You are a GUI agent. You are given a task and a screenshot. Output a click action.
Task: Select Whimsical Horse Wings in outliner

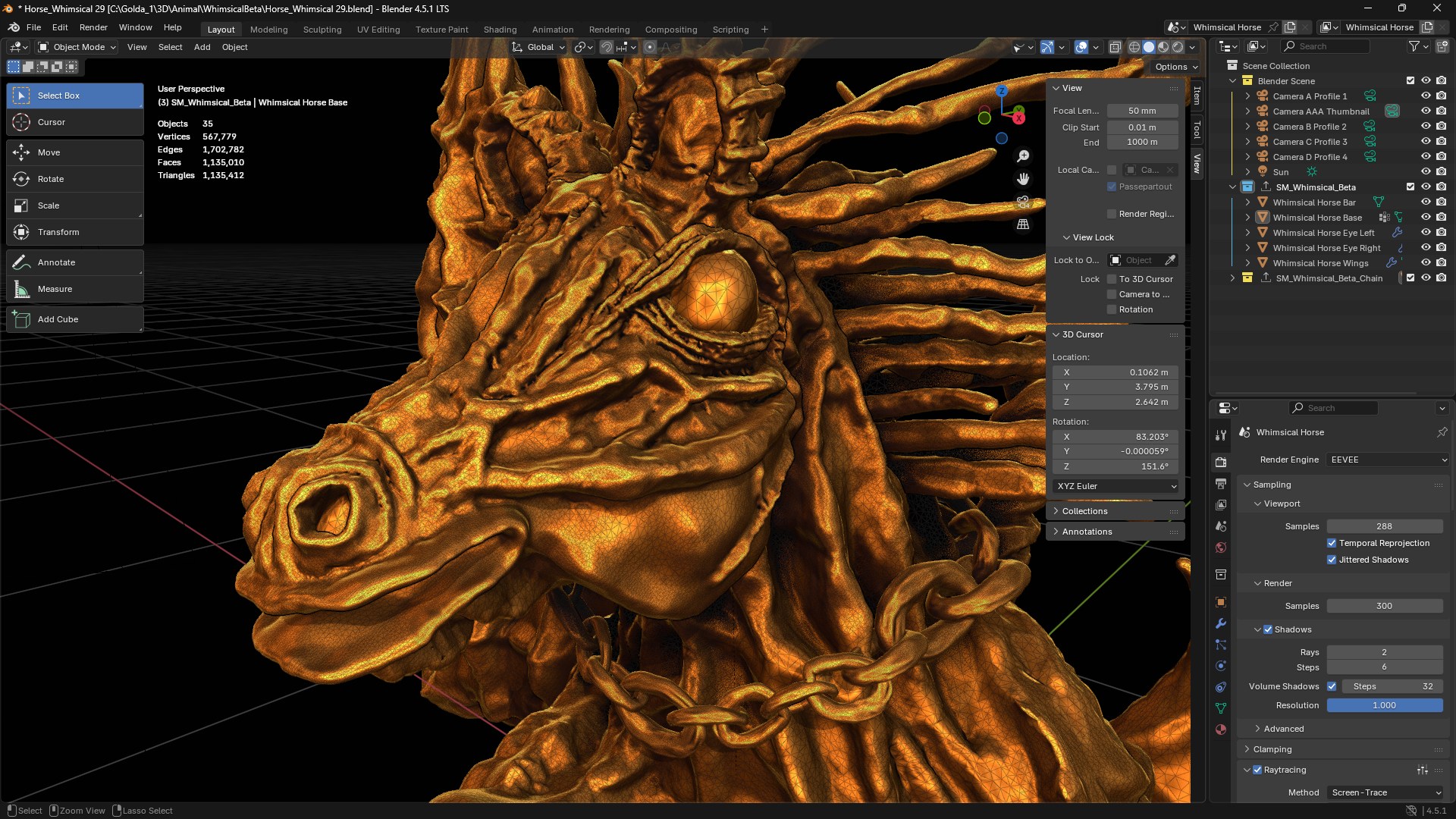1320,263
